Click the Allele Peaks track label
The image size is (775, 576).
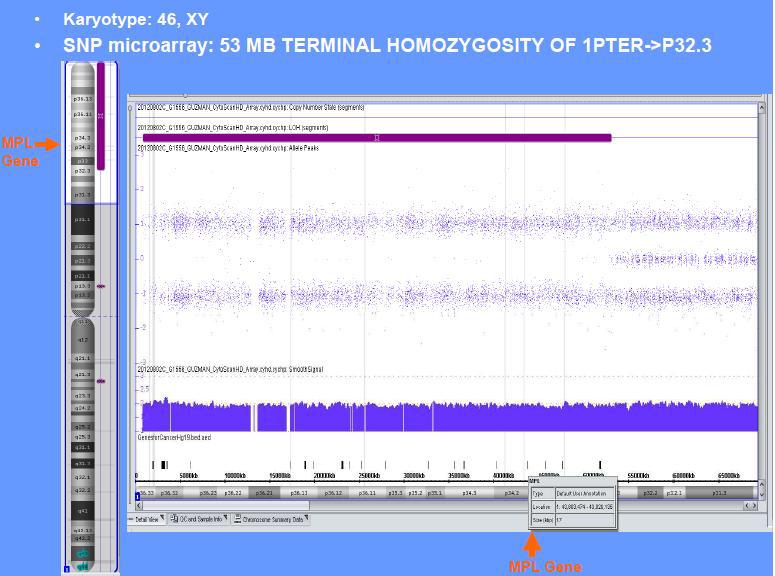(228, 148)
